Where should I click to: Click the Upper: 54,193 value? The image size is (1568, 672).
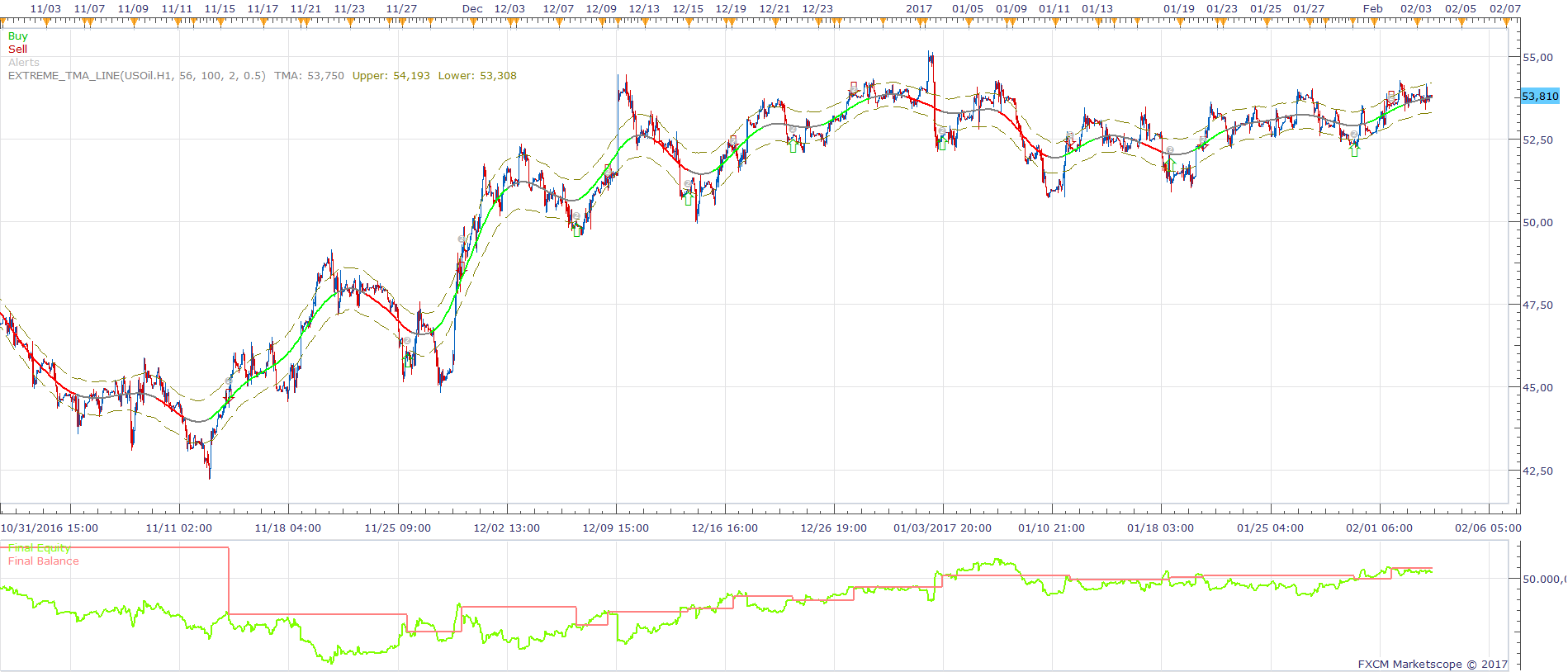coord(391,76)
